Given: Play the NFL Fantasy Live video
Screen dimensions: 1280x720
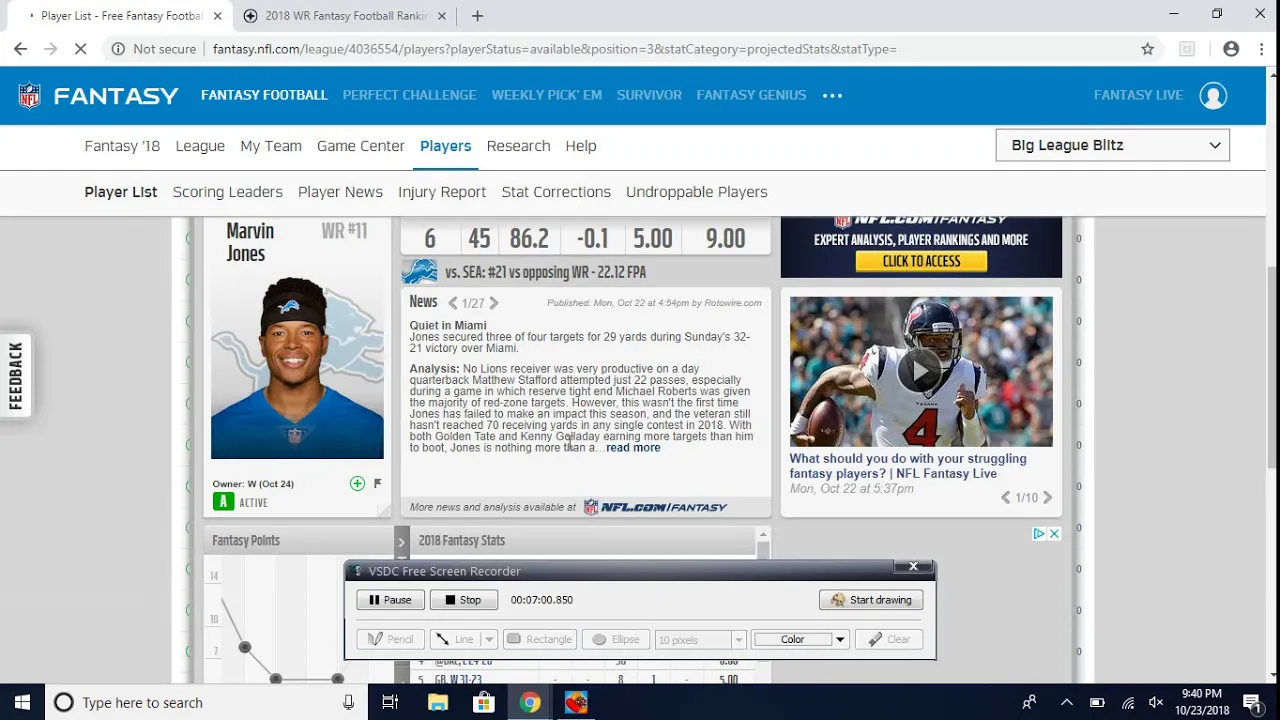Looking at the screenshot, I should 920,372.
